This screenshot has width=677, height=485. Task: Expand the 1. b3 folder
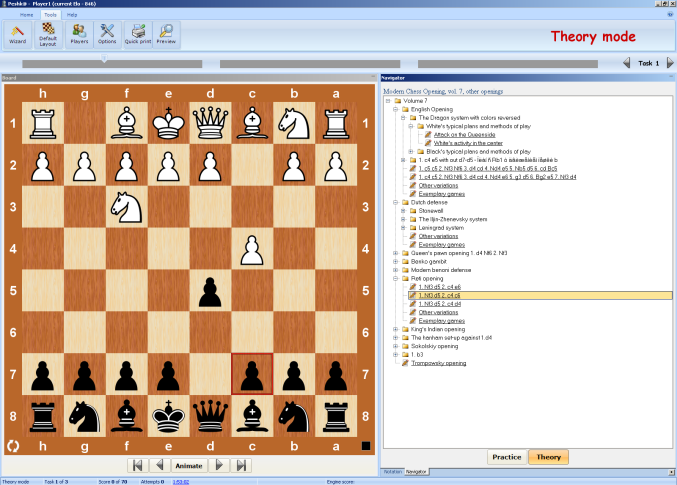(x=395, y=355)
